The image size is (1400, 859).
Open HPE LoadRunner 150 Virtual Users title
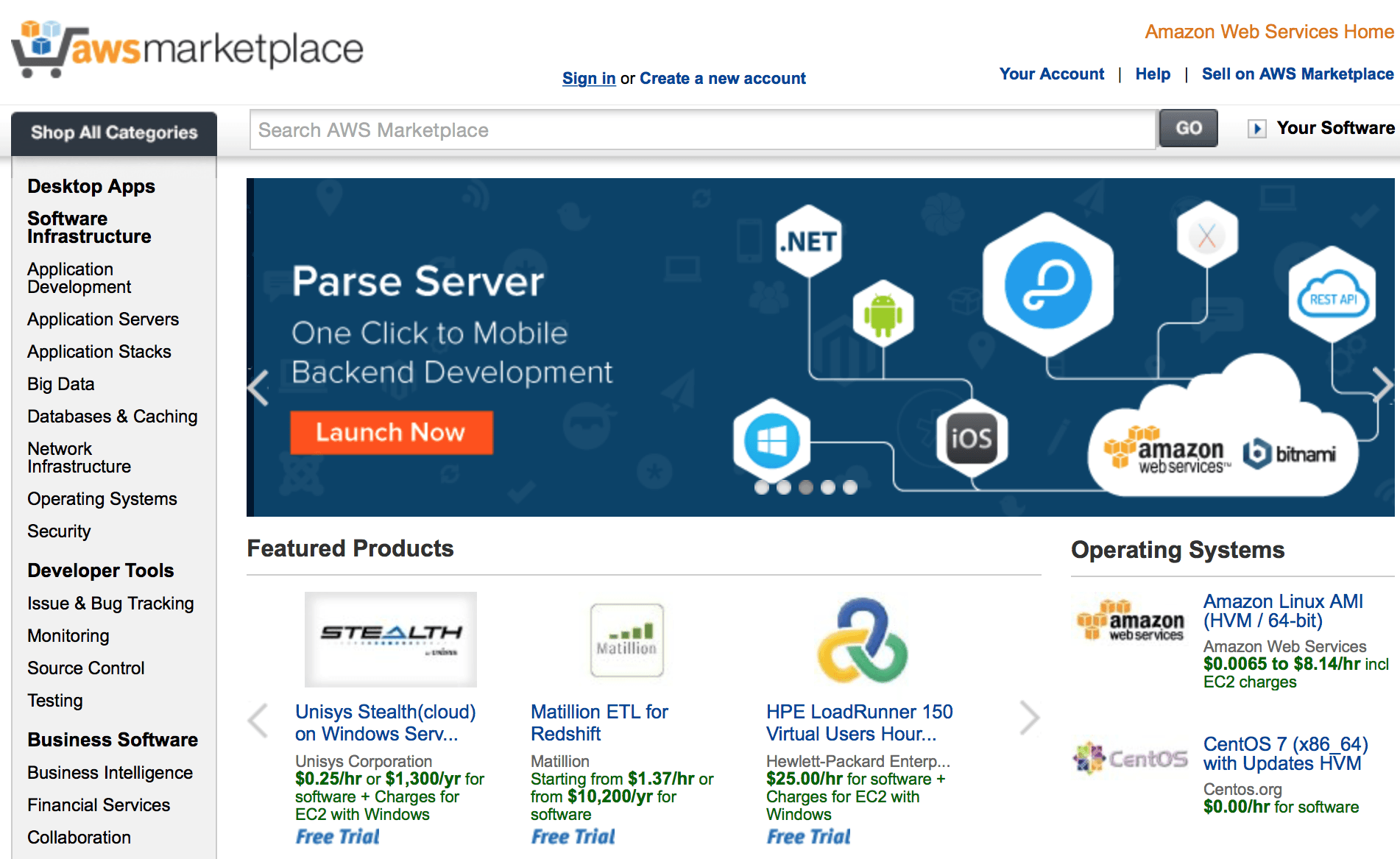click(x=860, y=723)
